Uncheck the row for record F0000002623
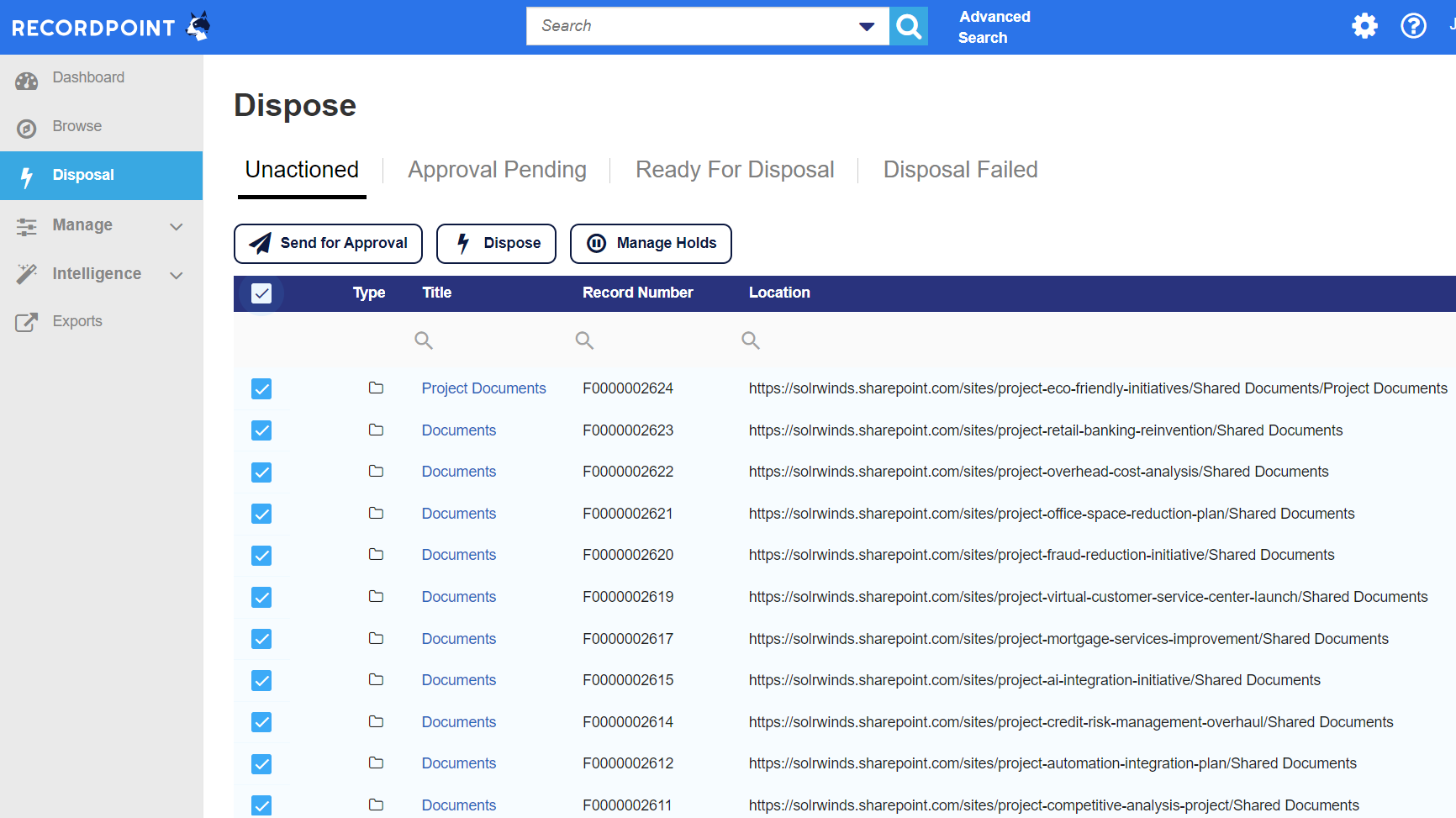 [261, 430]
